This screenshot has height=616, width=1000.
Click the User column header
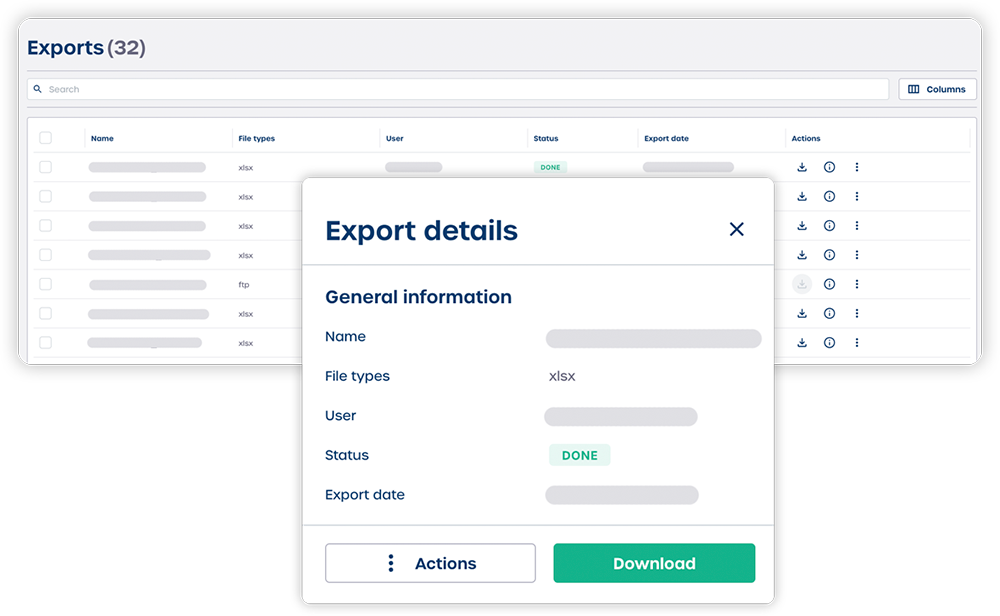click(395, 138)
